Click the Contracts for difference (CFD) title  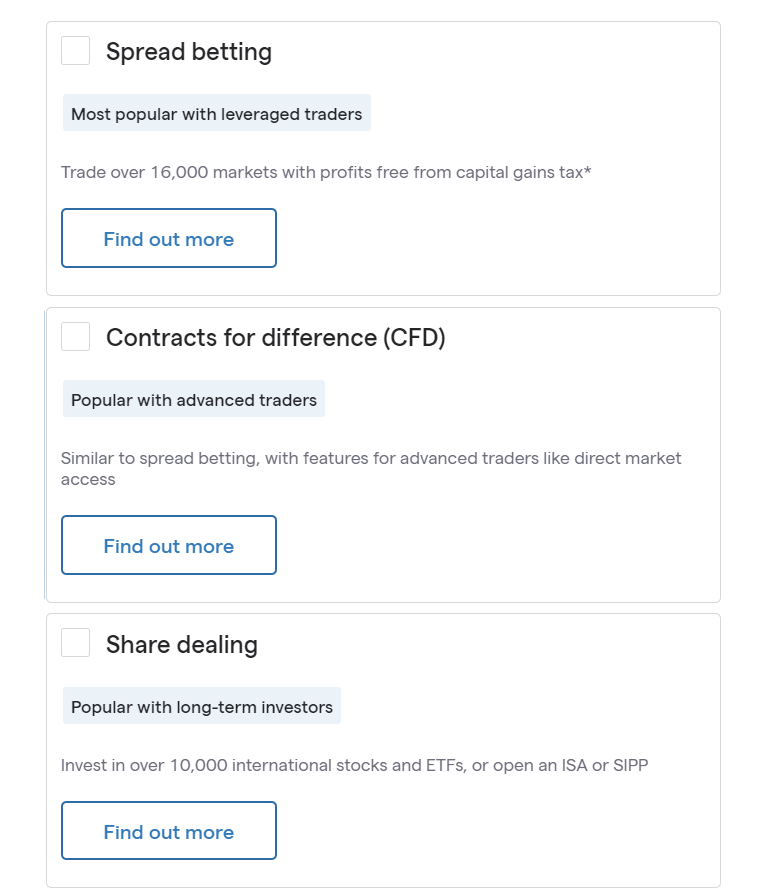point(275,338)
